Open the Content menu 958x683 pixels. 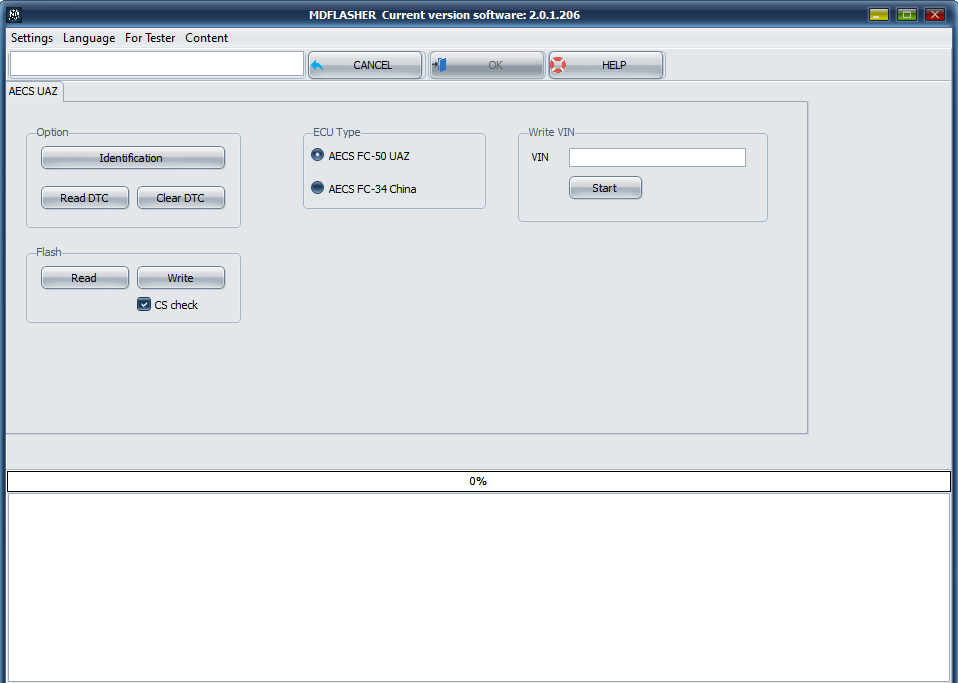[x=207, y=38]
